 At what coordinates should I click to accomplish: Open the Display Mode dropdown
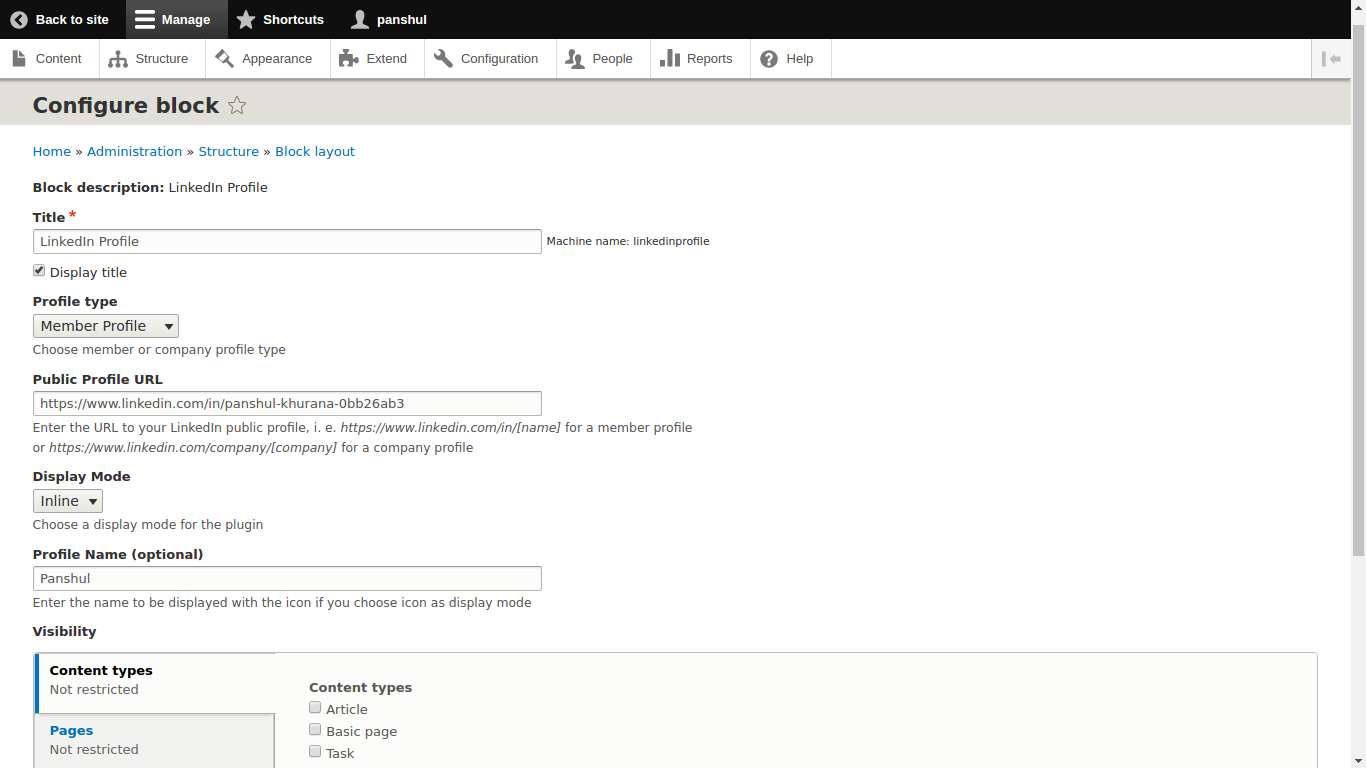68,501
